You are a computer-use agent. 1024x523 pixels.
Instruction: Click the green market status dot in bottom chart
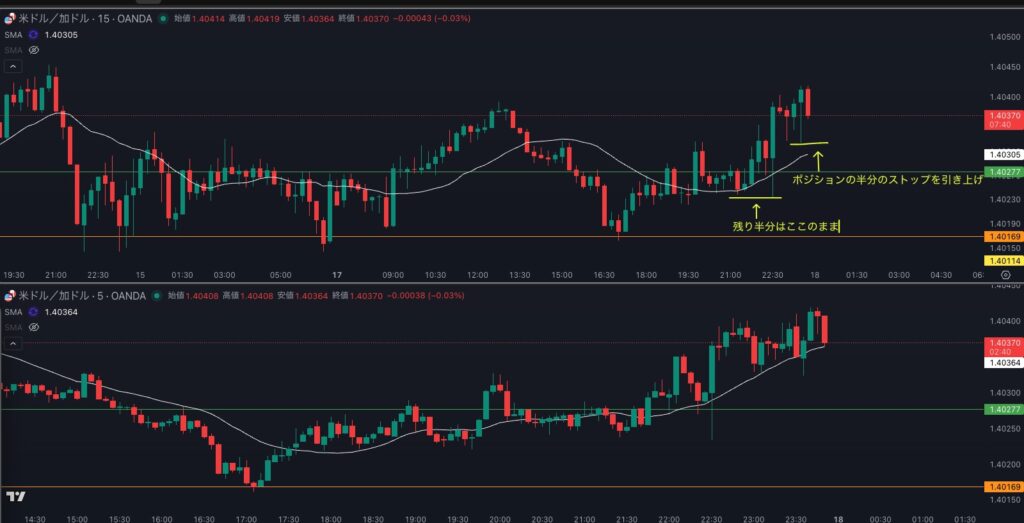(158, 296)
